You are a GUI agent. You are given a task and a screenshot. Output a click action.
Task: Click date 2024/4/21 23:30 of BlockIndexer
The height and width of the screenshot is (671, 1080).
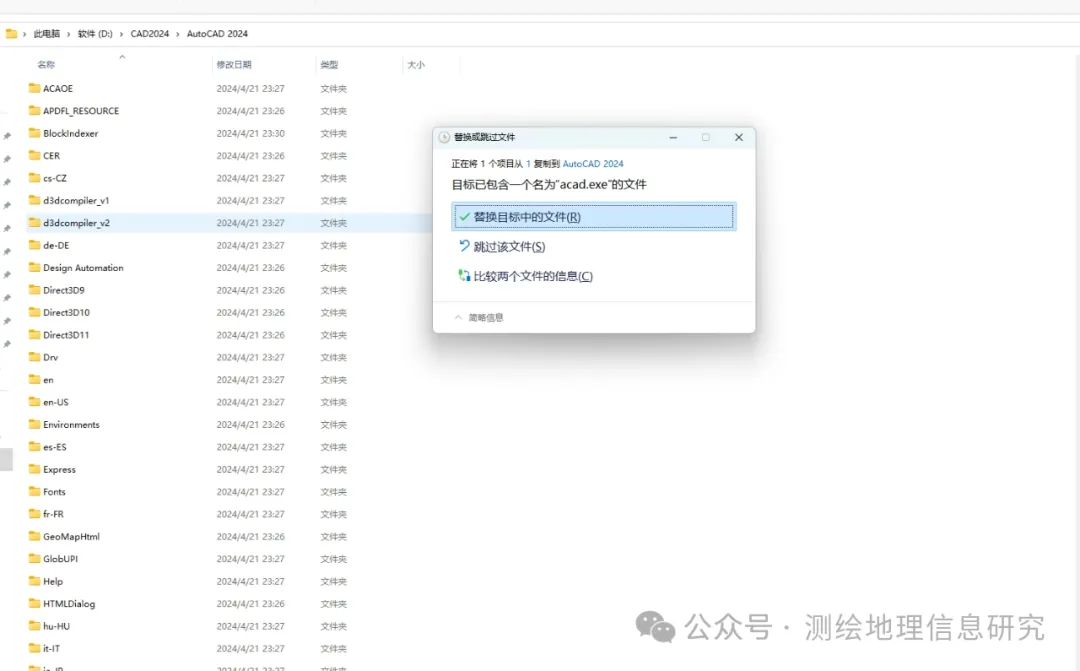251,134
